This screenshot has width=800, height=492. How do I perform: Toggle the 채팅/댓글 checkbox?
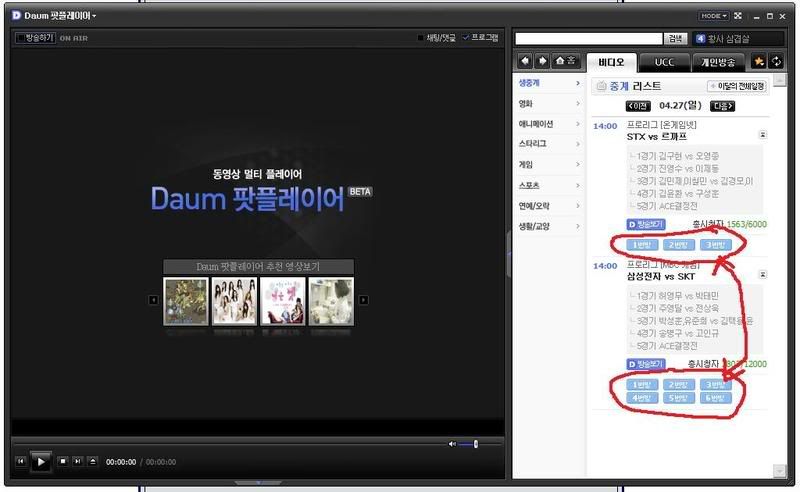pos(421,38)
